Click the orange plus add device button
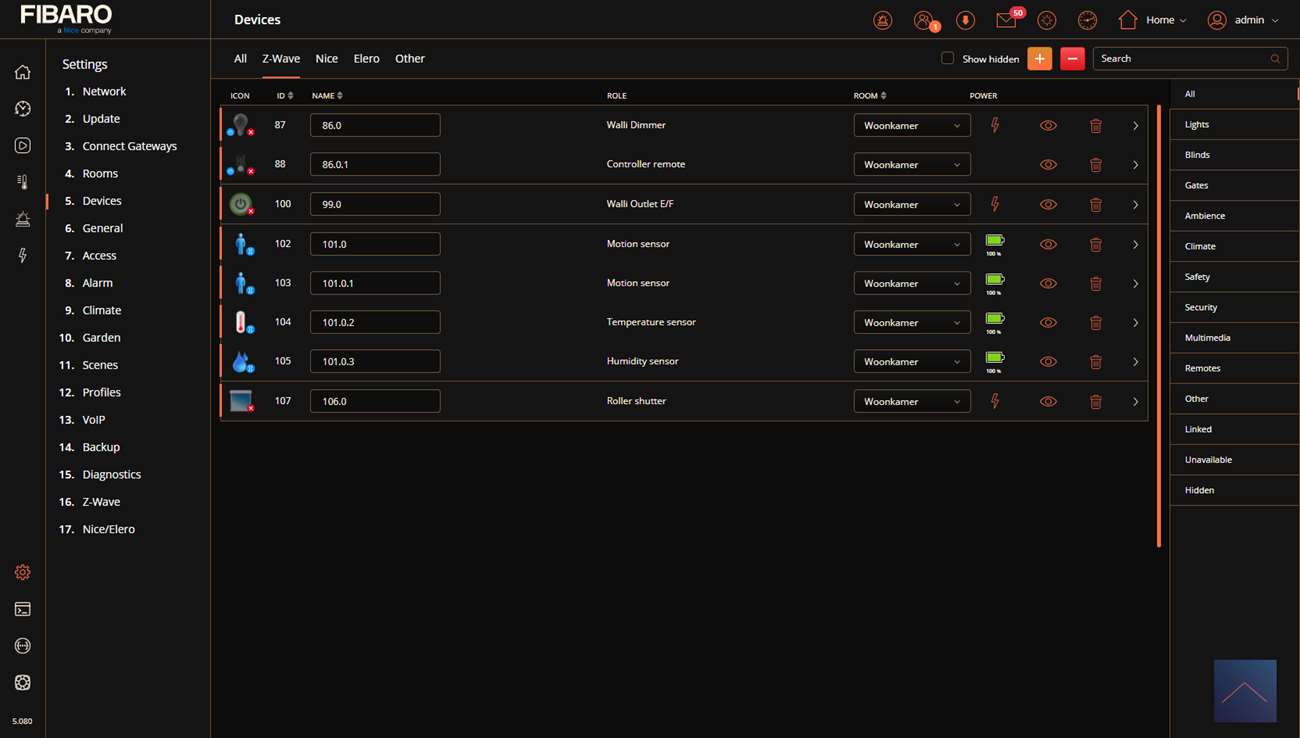This screenshot has width=1300, height=738. point(1039,59)
